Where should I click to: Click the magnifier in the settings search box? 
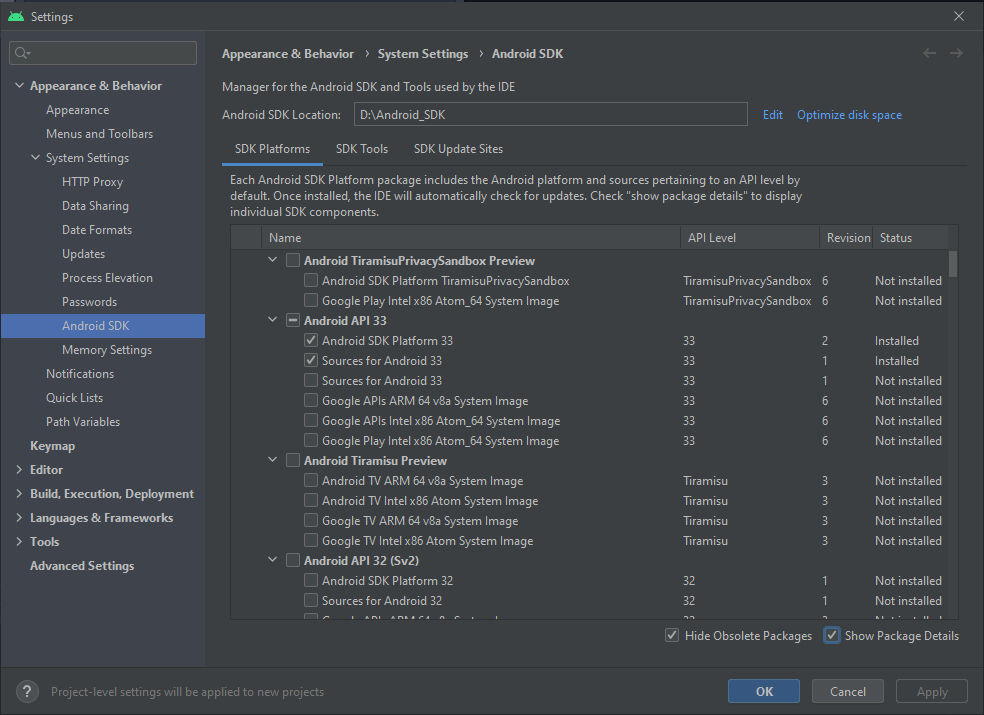tap(22, 52)
